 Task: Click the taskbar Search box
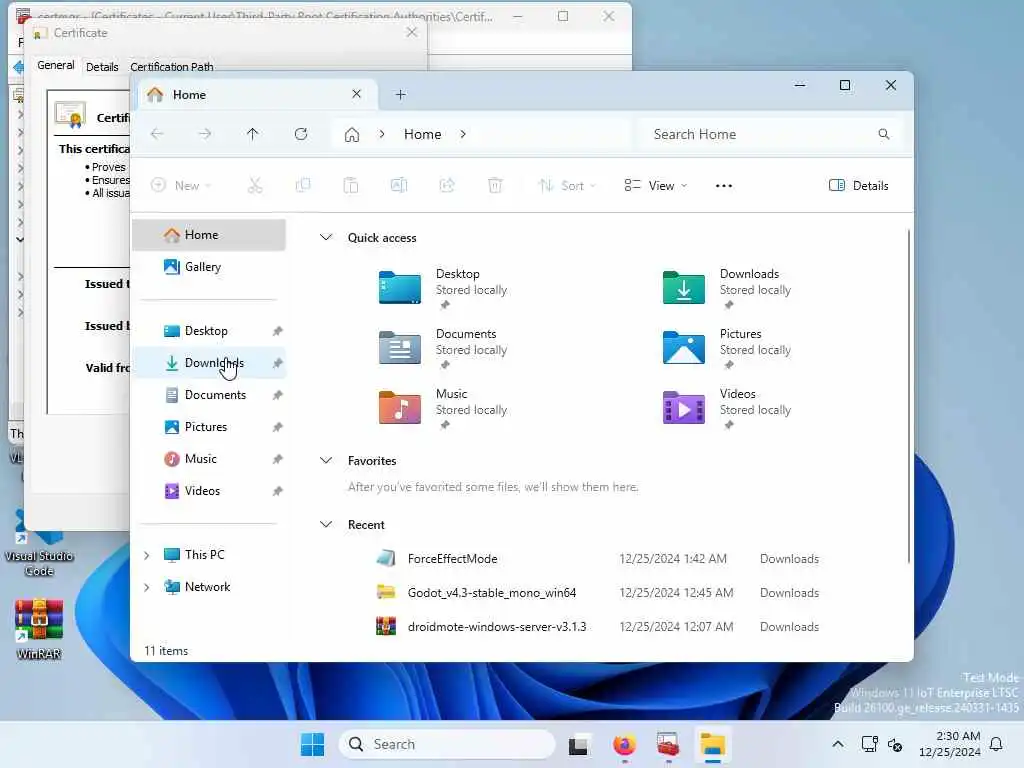coord(447,744)
